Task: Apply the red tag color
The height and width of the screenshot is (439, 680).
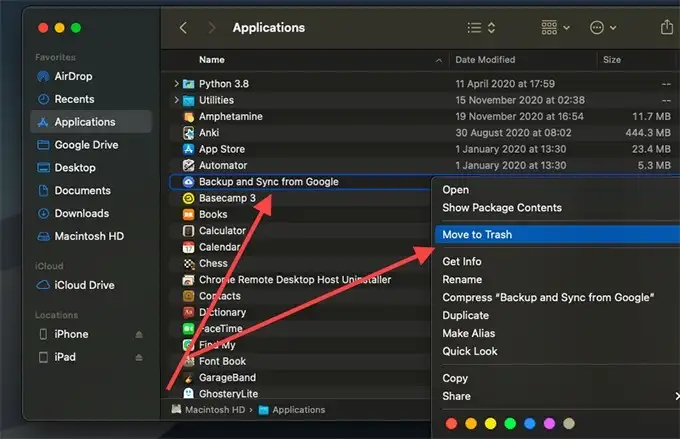Action: tap(451, 423)
